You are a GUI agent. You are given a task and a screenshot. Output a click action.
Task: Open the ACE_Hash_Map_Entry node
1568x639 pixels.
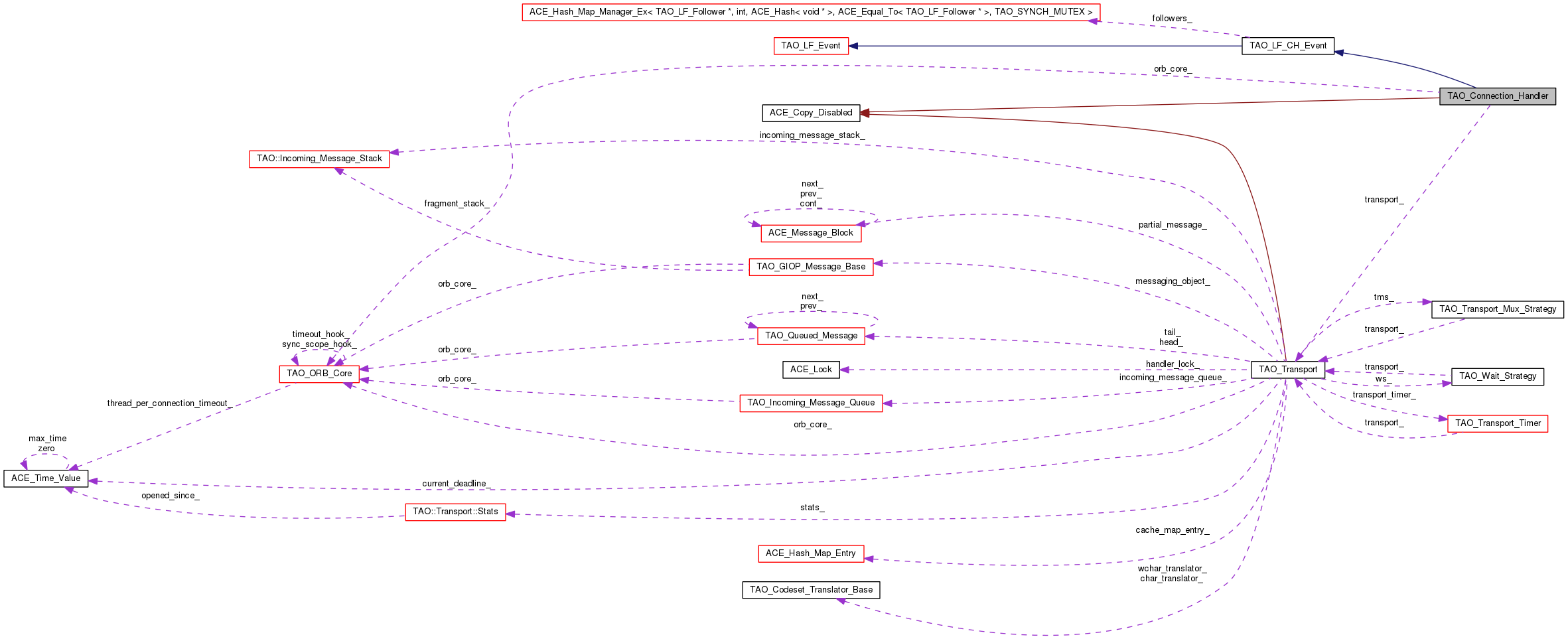[811, 553]
